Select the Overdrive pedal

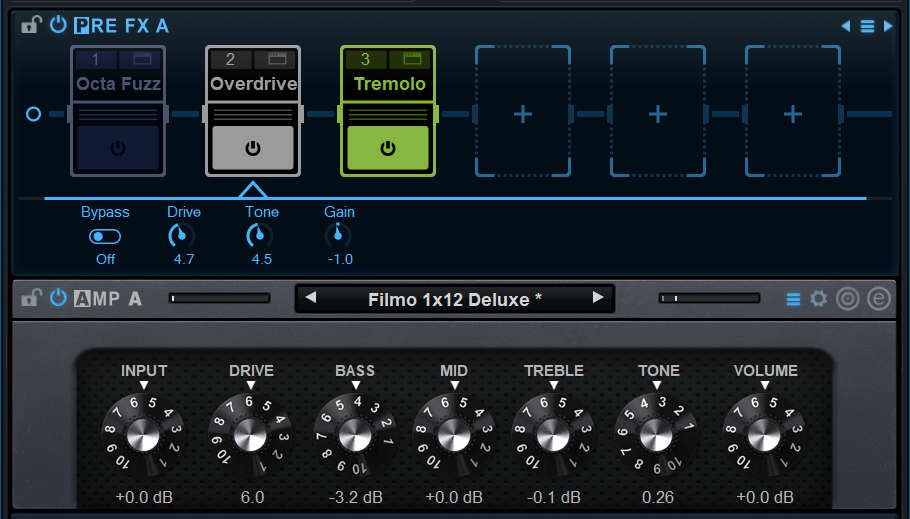pyautogui.click(x=253, y=85)
